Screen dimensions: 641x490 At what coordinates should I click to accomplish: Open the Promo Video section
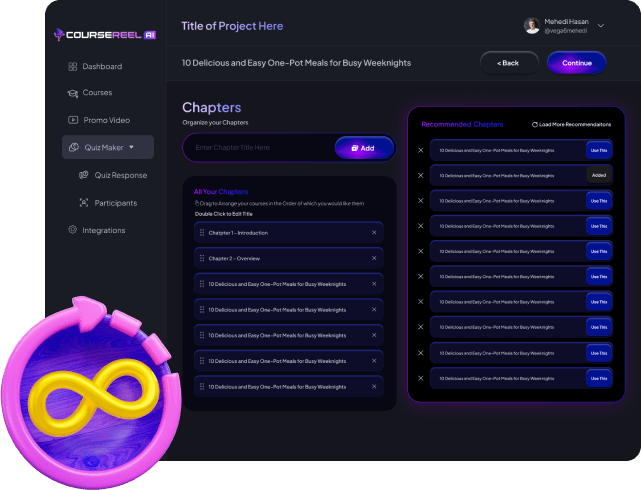(99, 120)
